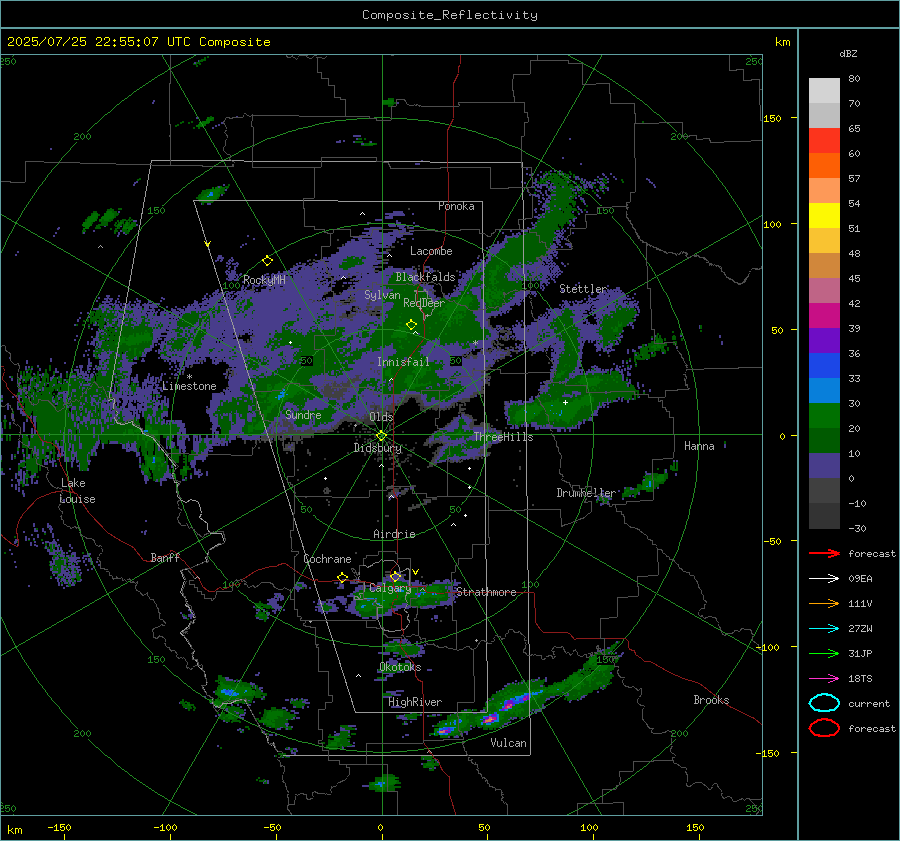Click the -30 value in dBZ scale
This screenshot has height=841, width=900.
tap(857, 528)
